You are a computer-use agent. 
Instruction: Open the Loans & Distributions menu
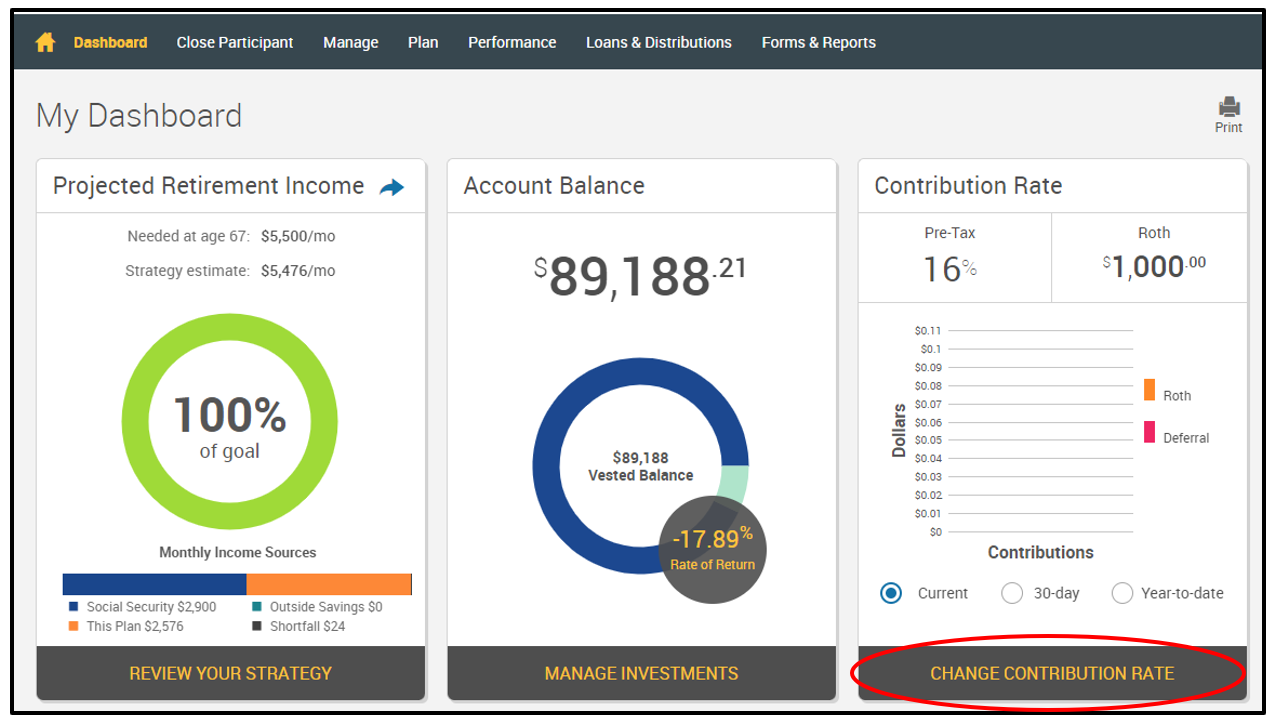[658, 42]
